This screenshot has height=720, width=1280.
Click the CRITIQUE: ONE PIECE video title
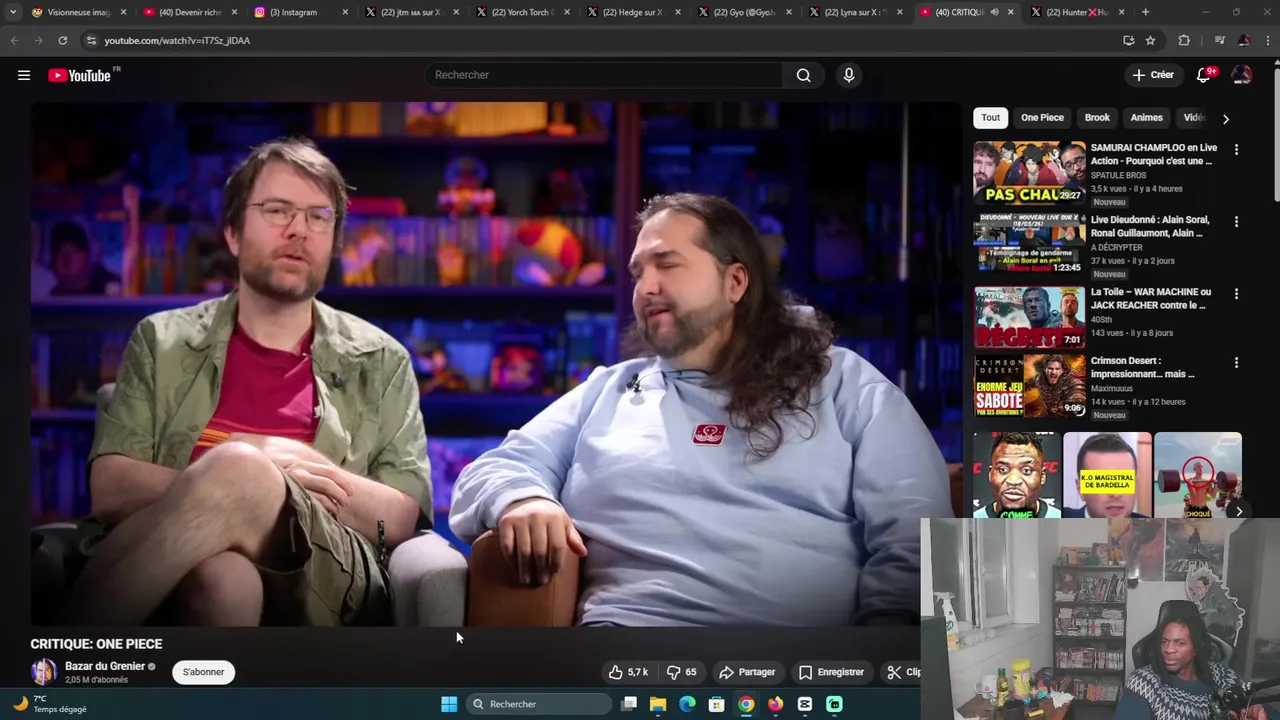(x=96, y=644)
